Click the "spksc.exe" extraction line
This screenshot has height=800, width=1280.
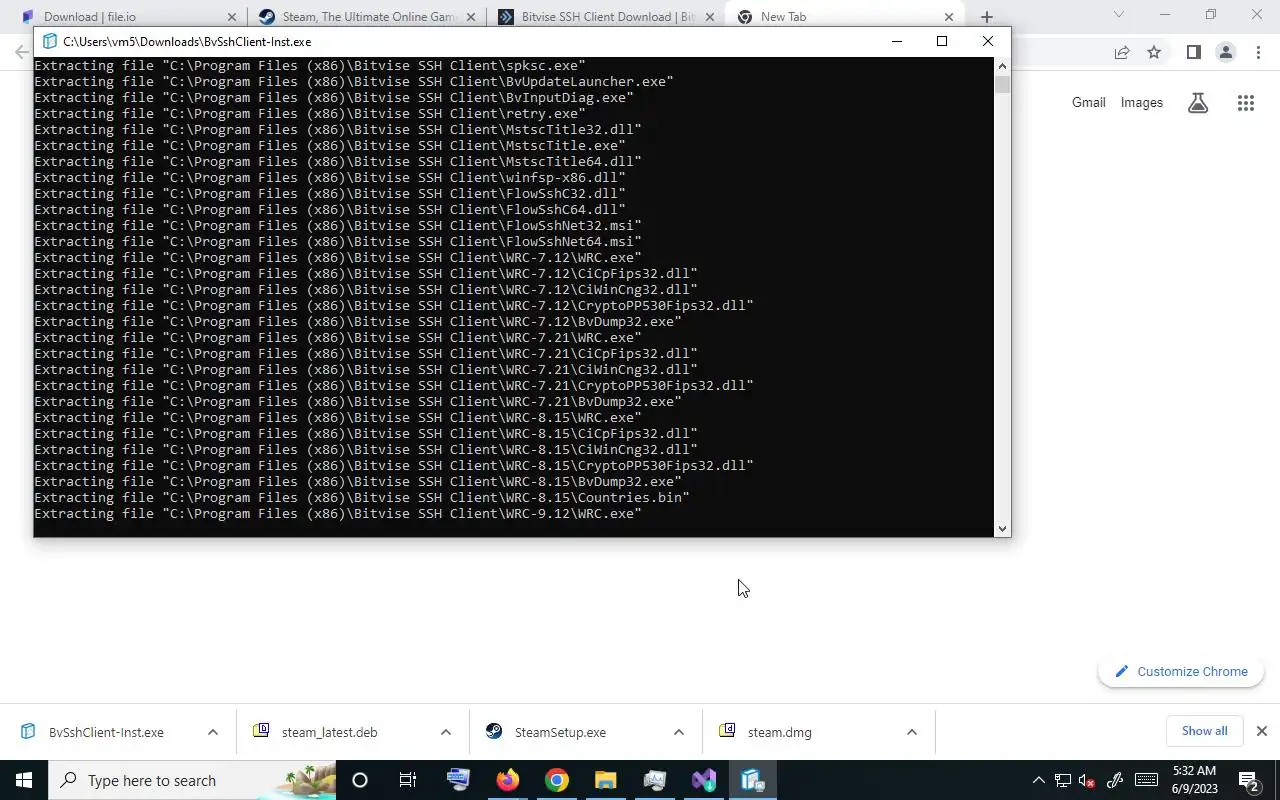[x=310, y=66]
